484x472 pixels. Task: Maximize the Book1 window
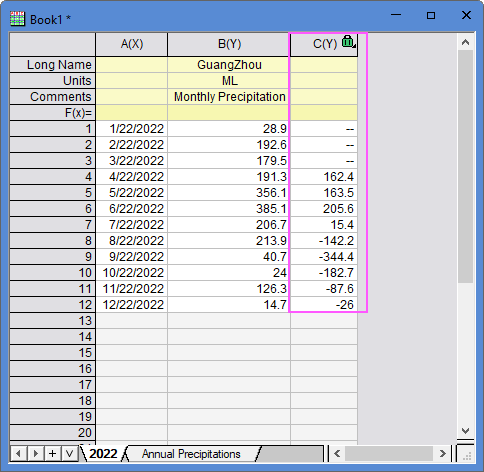tap(431, 15)
